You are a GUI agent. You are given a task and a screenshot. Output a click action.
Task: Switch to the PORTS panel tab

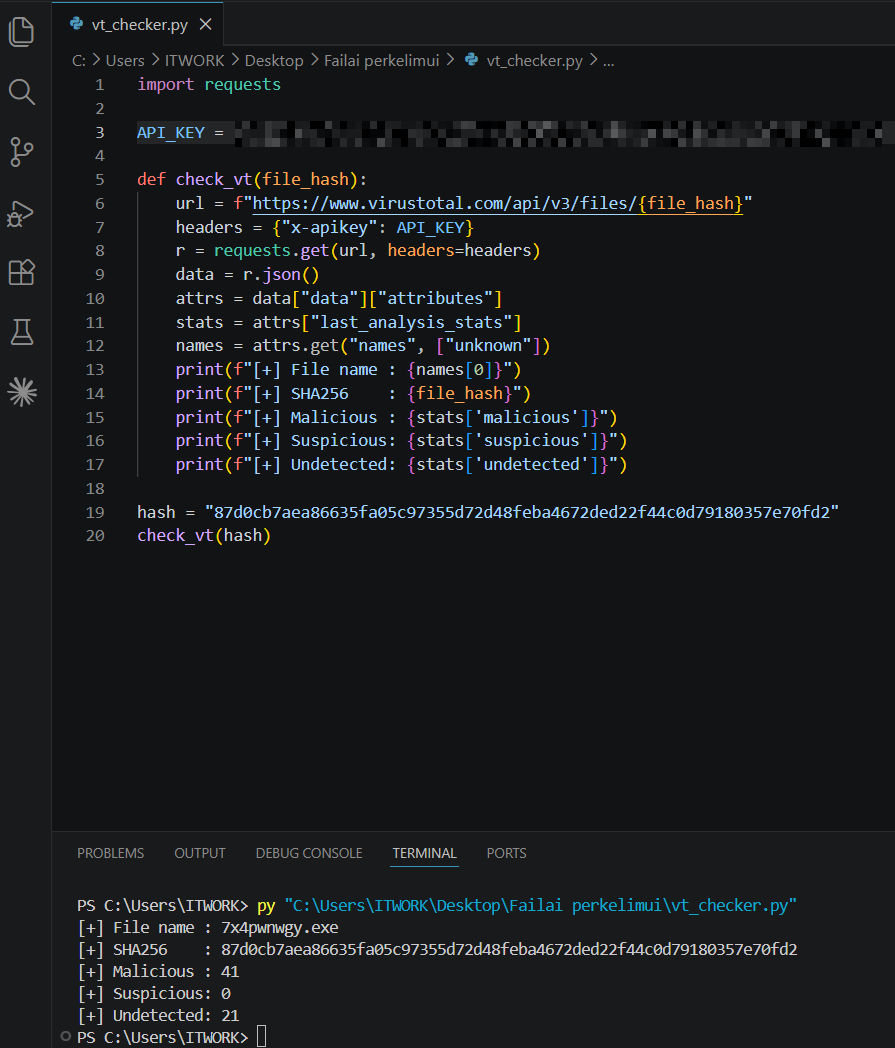(507, 853)
